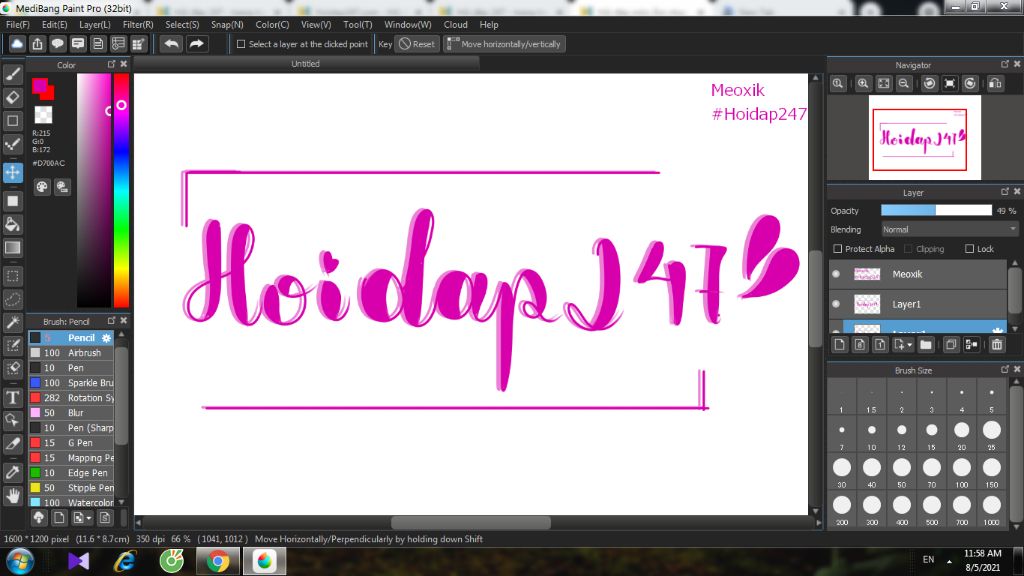Activate the Move tool
Viewport: 1024px width, 576px height.
[x=12, y=172]
